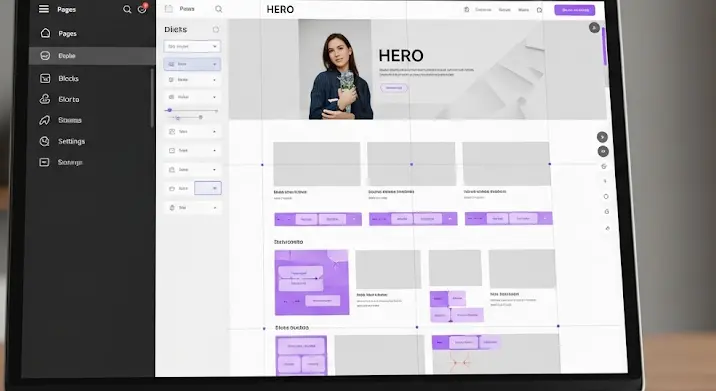Select the purple flowchart thumbnail card
The height and width of the screenshot is (391, 716).
coord(312,282)
